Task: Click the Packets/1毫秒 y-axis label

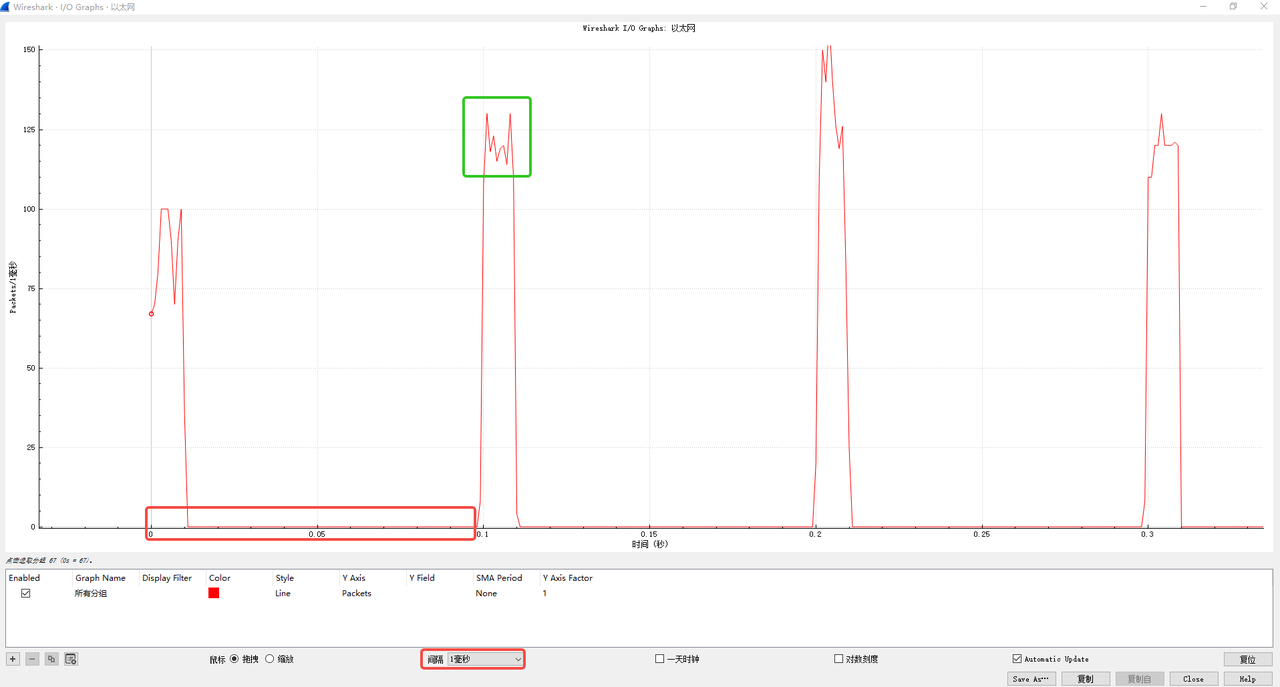Action: click(13, 287)
